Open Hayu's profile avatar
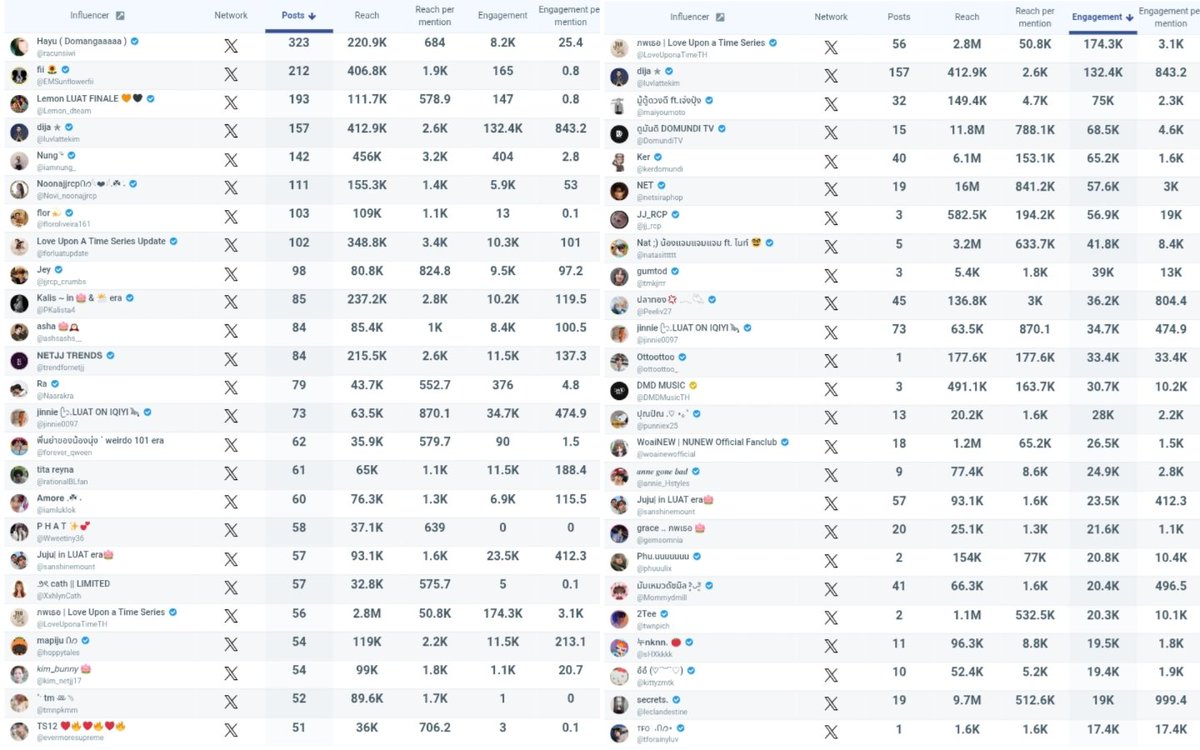The height and width of the screenshot is (750, 1200). click(19, 47)
